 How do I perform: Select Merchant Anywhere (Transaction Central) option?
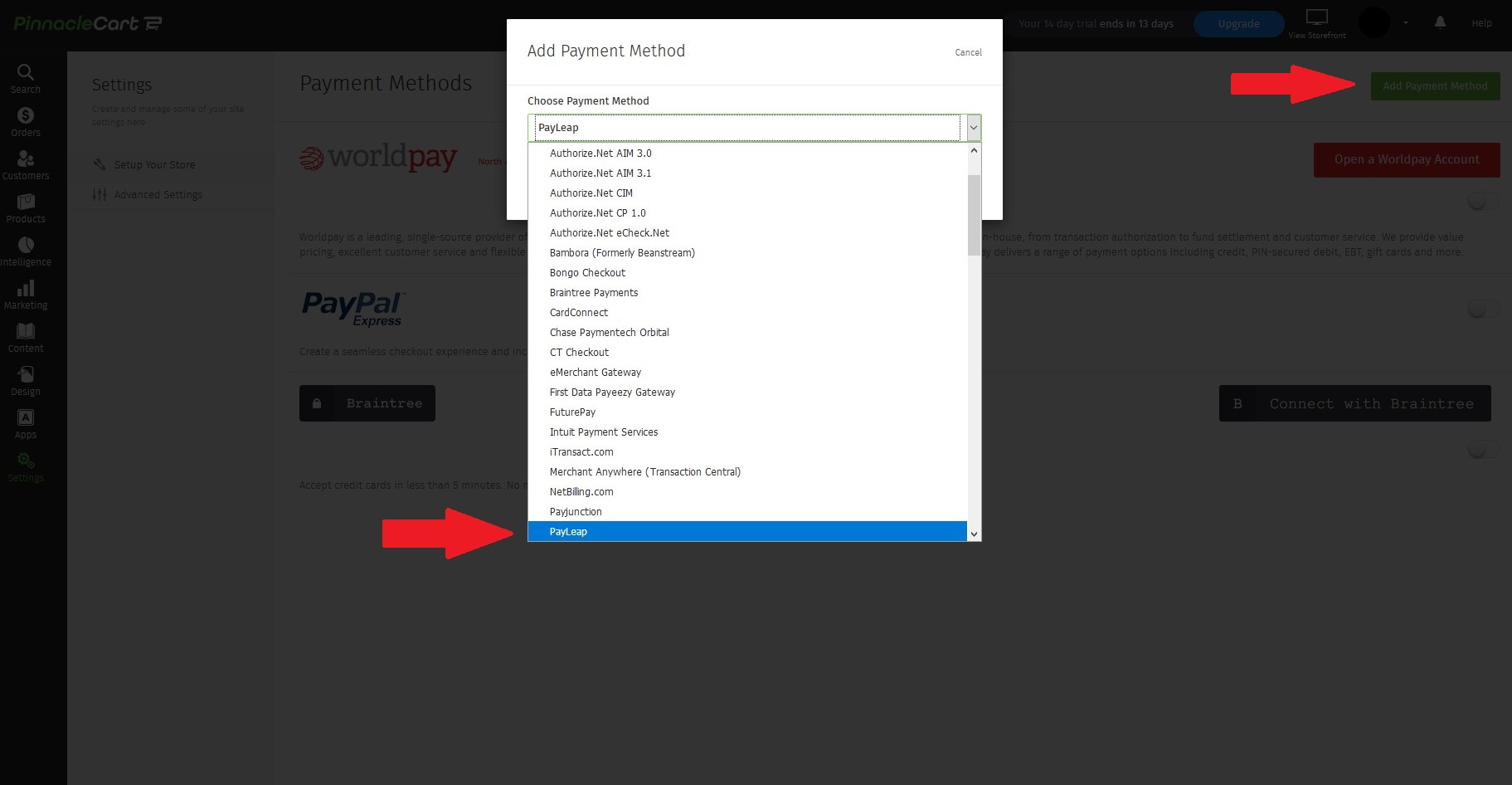pyautogui.click(x=747, y=472)
